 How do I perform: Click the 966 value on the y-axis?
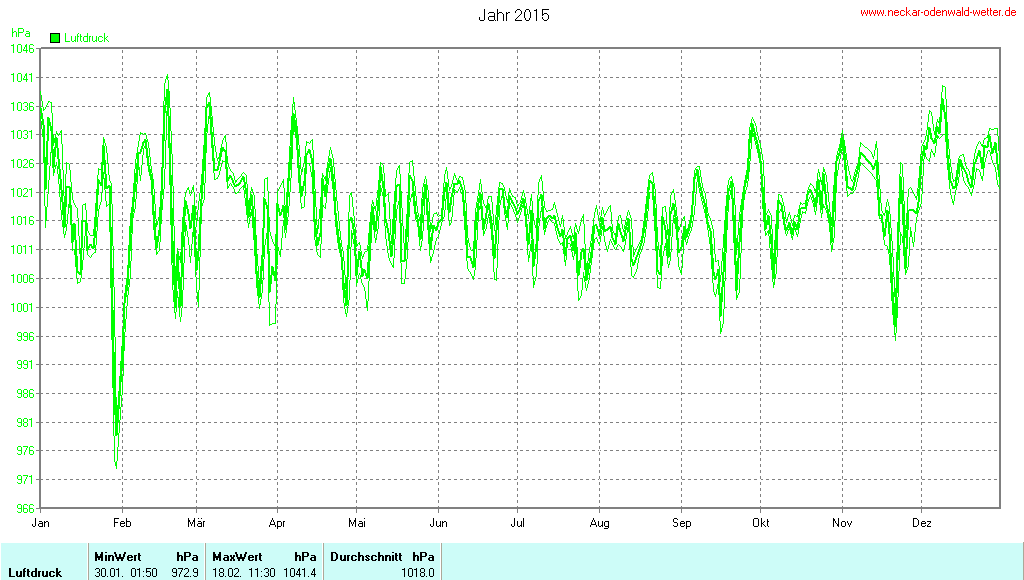tap(23, 509)
